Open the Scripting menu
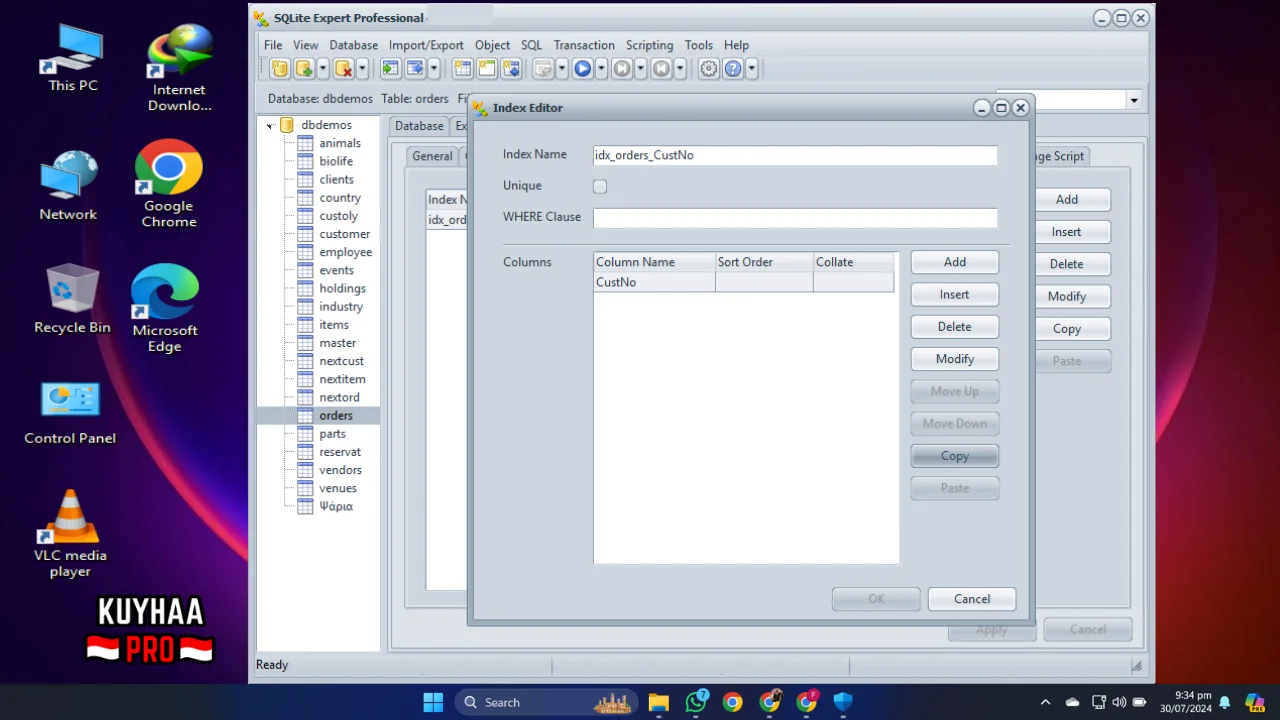 [649, 45]
